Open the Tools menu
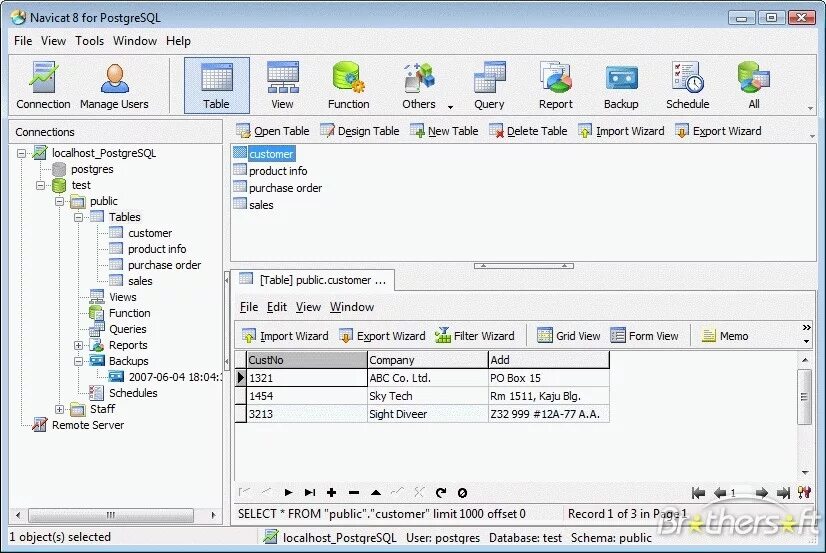The image size is (826, 553). pyautogui.click(x=90, y=41)
